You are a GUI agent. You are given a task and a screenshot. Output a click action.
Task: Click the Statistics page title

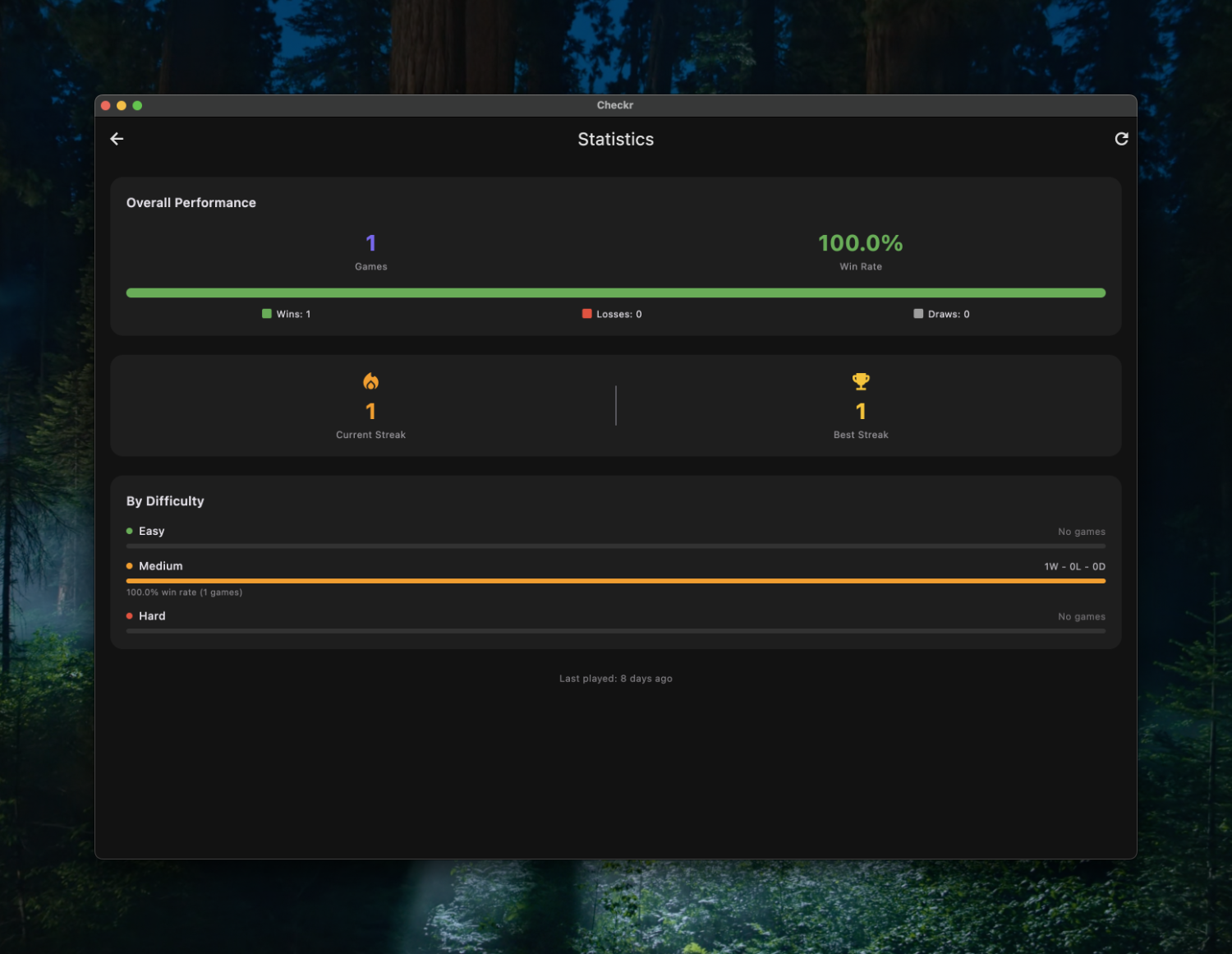[x=616, y=140]
